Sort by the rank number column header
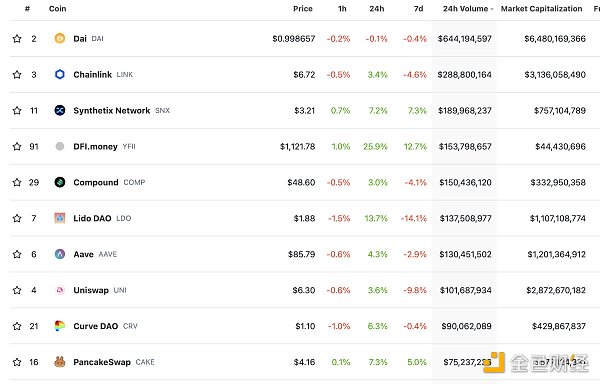The image size is (600, 384). pos(27,8)
